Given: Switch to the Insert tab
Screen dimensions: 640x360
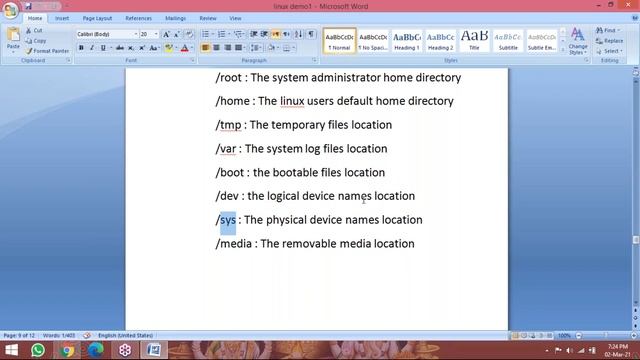Looking at the screenshot, I should coord(62,18).
